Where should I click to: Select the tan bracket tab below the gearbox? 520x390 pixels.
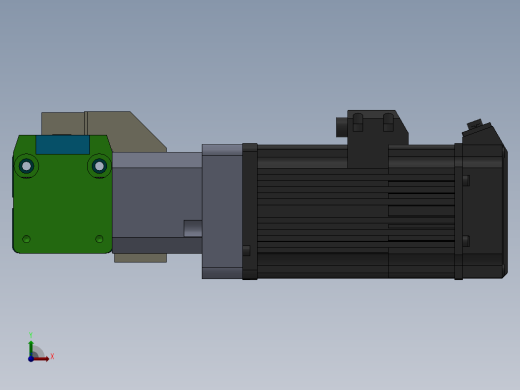[x=140, y=258]
